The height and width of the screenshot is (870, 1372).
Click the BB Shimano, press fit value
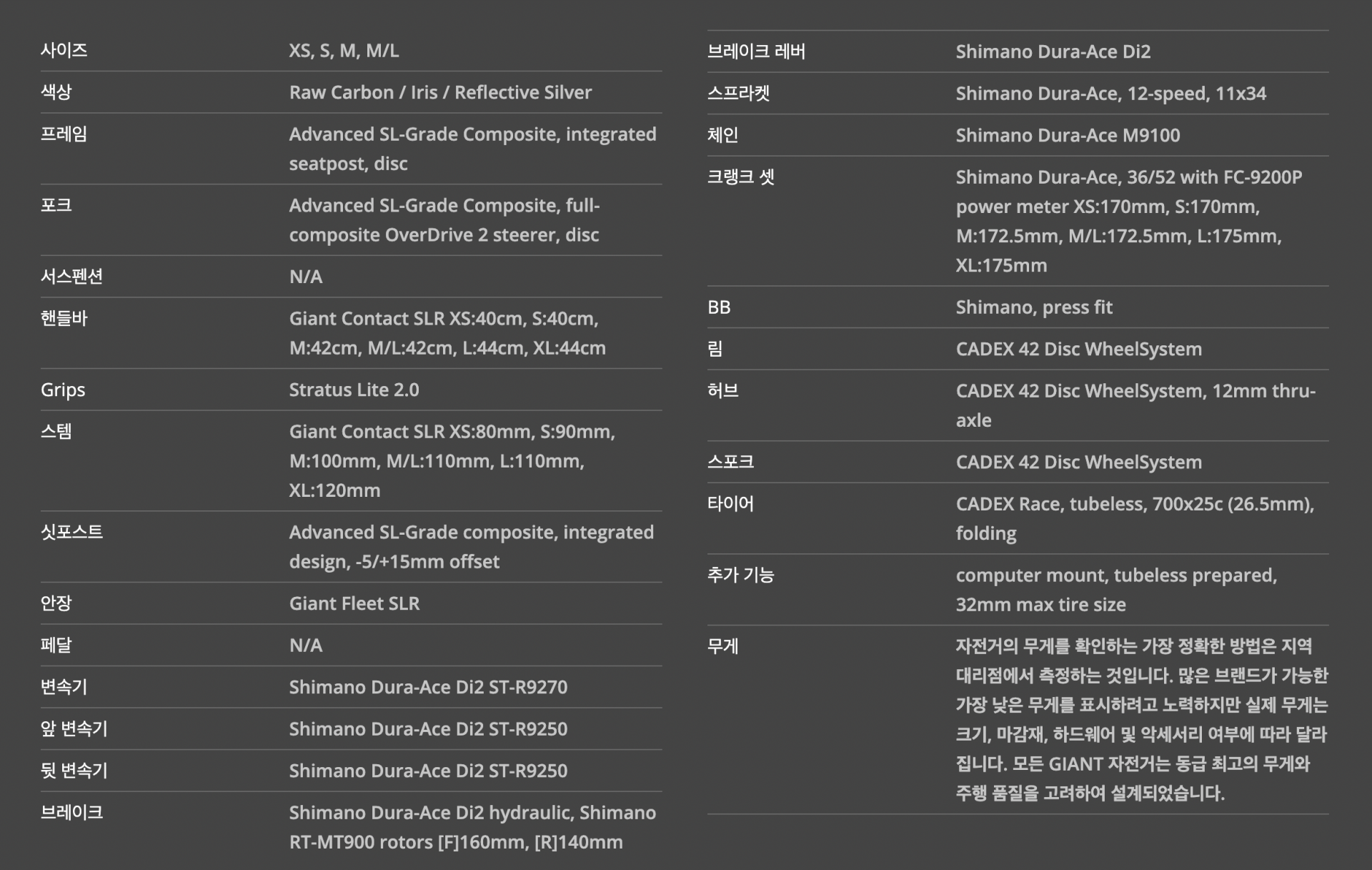pos(1033,307)
